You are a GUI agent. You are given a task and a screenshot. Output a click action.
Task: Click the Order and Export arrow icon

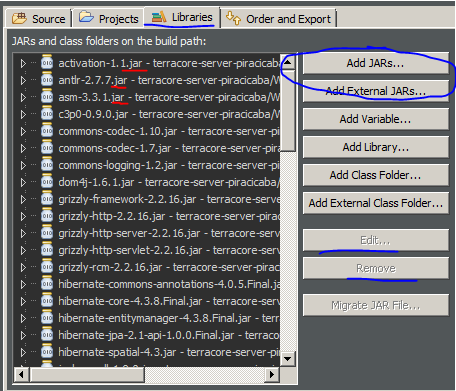(x=233, y=18)
